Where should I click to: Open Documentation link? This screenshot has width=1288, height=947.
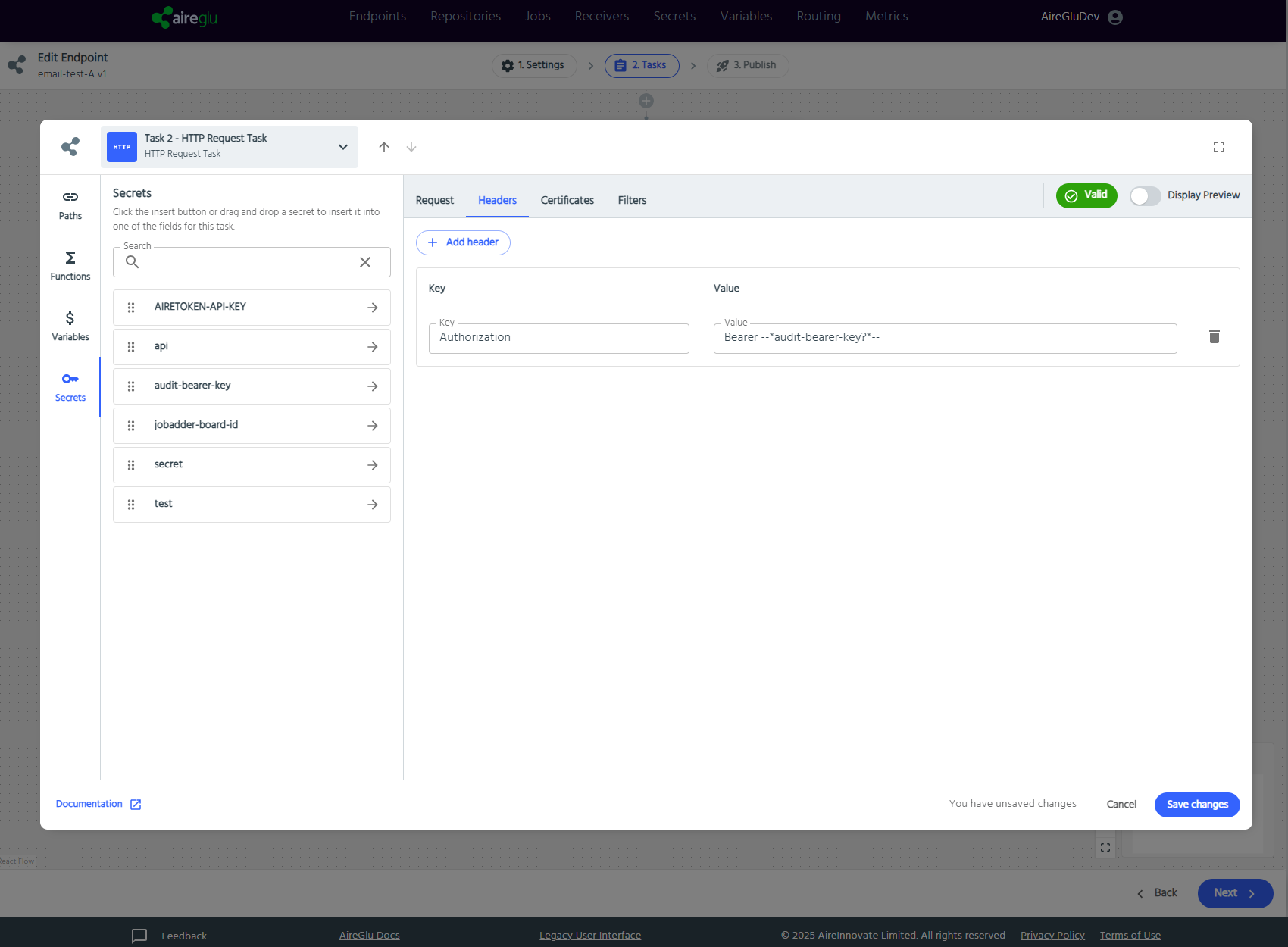tap(98, 804)
